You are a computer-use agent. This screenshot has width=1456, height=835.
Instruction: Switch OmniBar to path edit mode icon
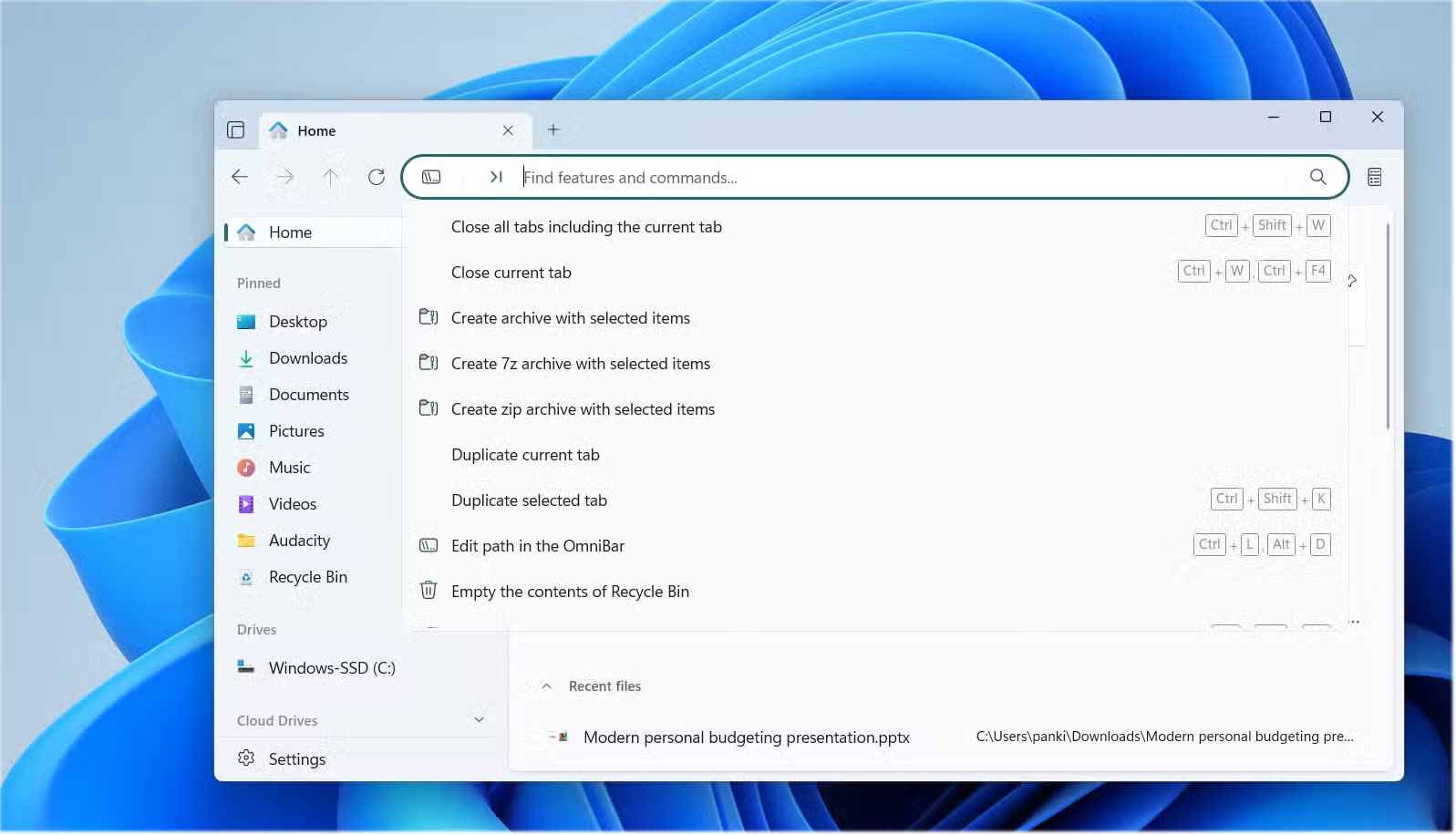[x=431, y=177]
